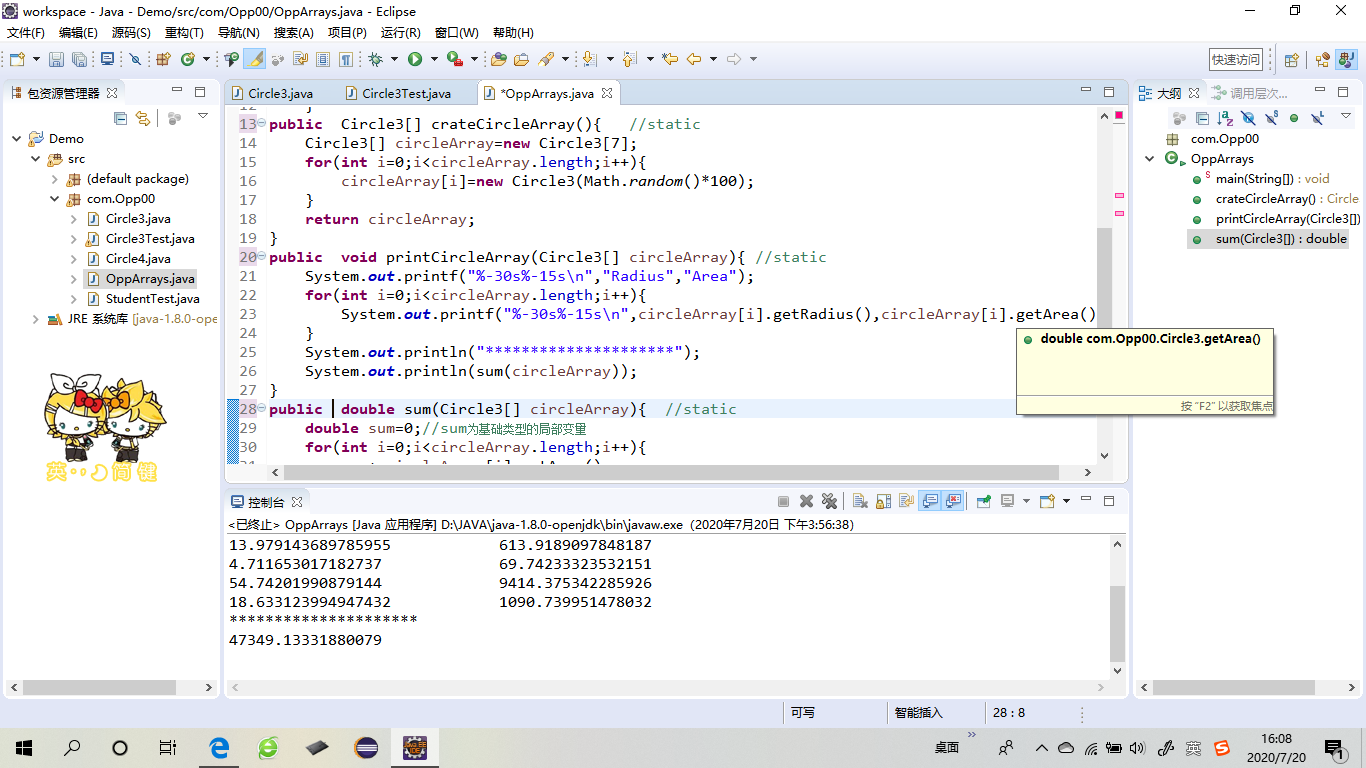Click the Save icon in toolbar
This screenshot has height=768, width=1366.
tap(56, 59)
